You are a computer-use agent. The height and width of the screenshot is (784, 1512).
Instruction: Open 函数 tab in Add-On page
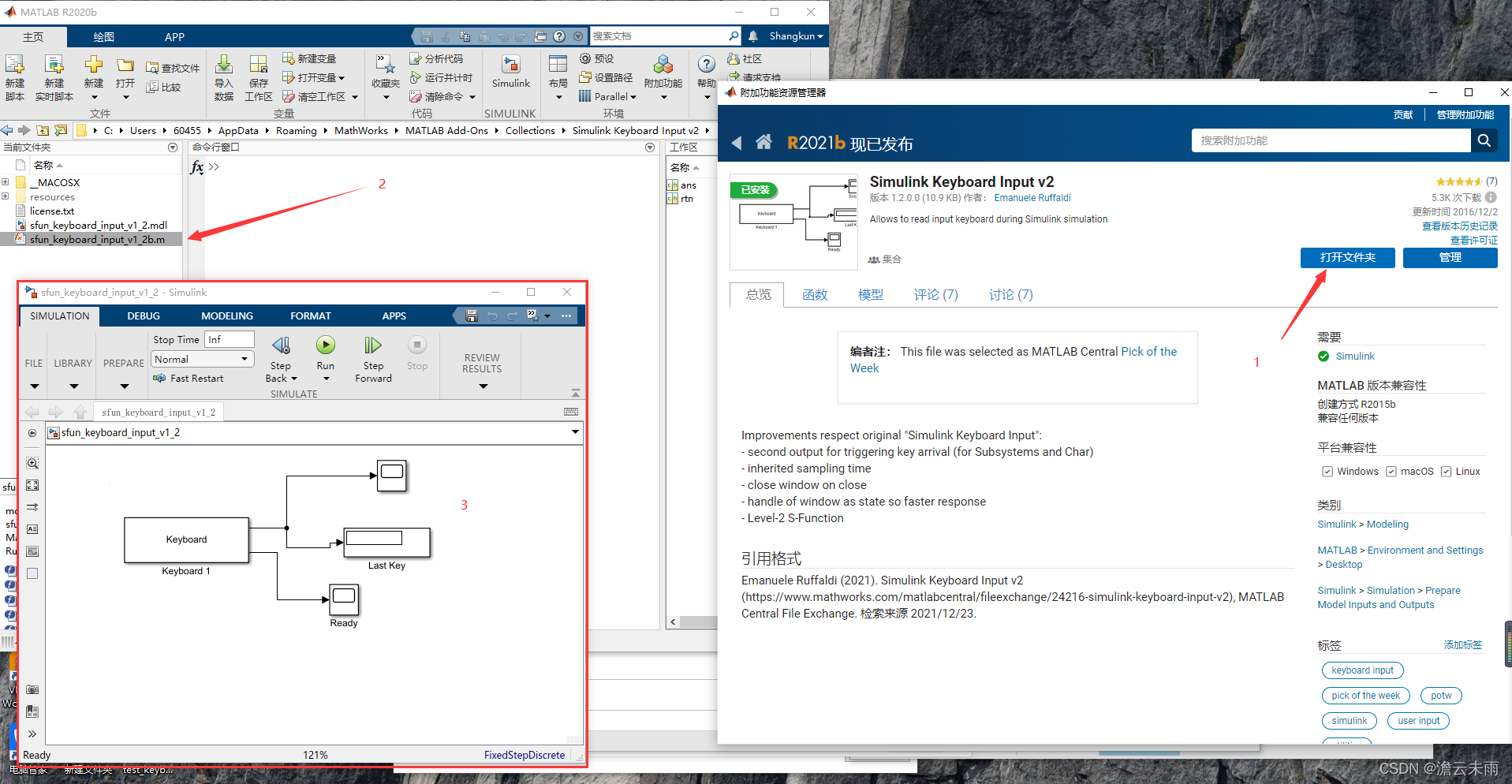(814, 294)
